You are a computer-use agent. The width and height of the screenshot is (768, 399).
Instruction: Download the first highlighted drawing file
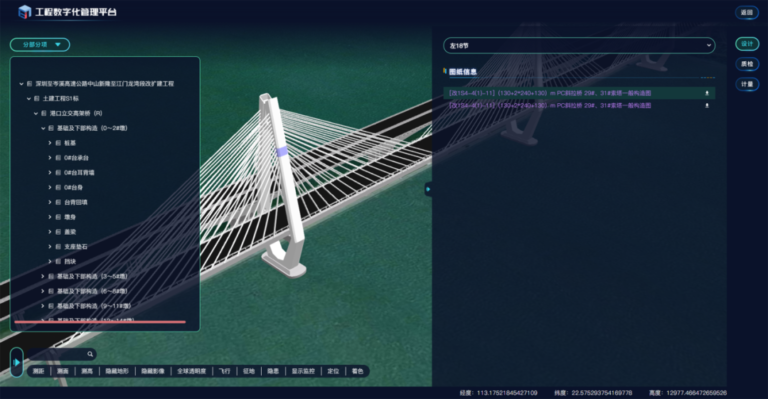click(x=707, y=93)
